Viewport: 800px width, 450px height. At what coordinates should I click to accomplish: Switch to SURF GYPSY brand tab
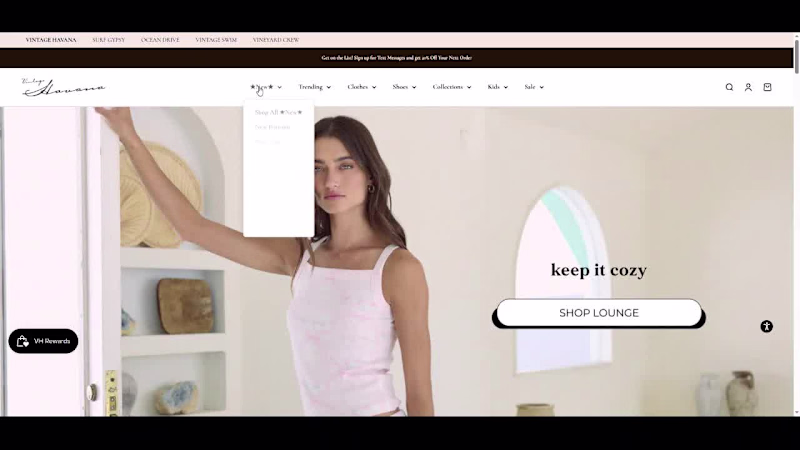tap(109, 40)
